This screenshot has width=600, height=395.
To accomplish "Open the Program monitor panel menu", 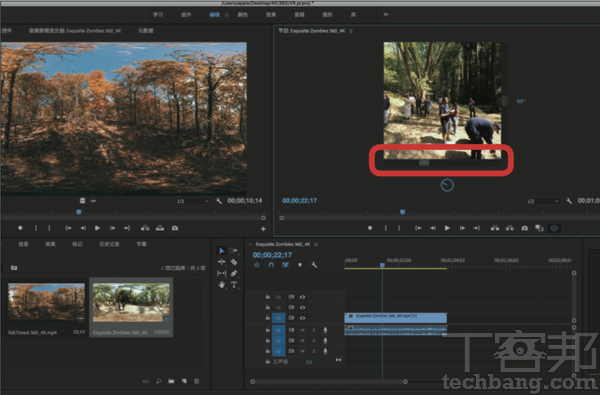I will [351, 31].
